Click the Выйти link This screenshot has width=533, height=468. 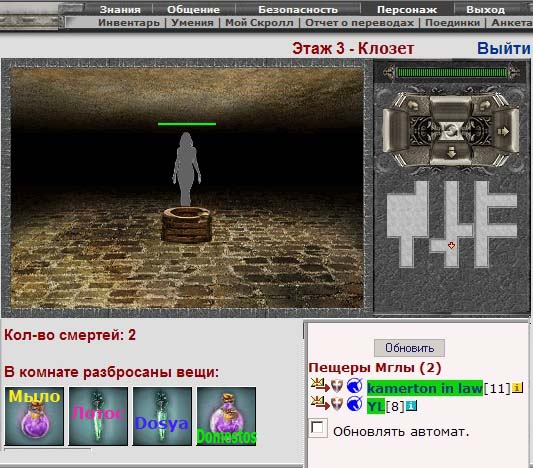pos(504,48)
